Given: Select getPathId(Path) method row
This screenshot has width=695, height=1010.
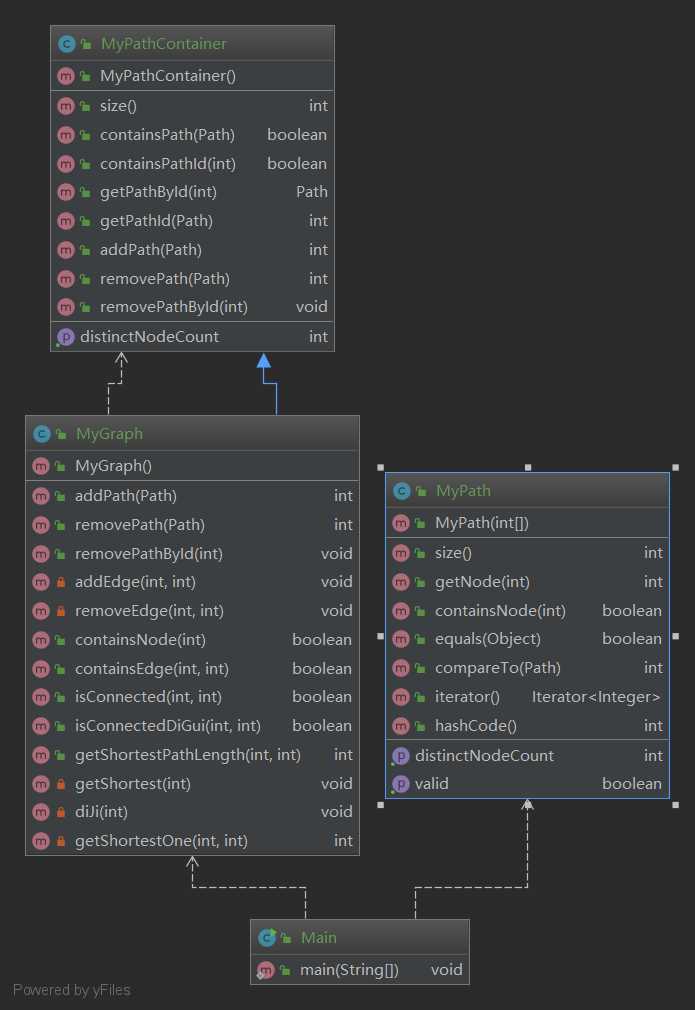Looking at the screenshot, I should tap(192, 221).
